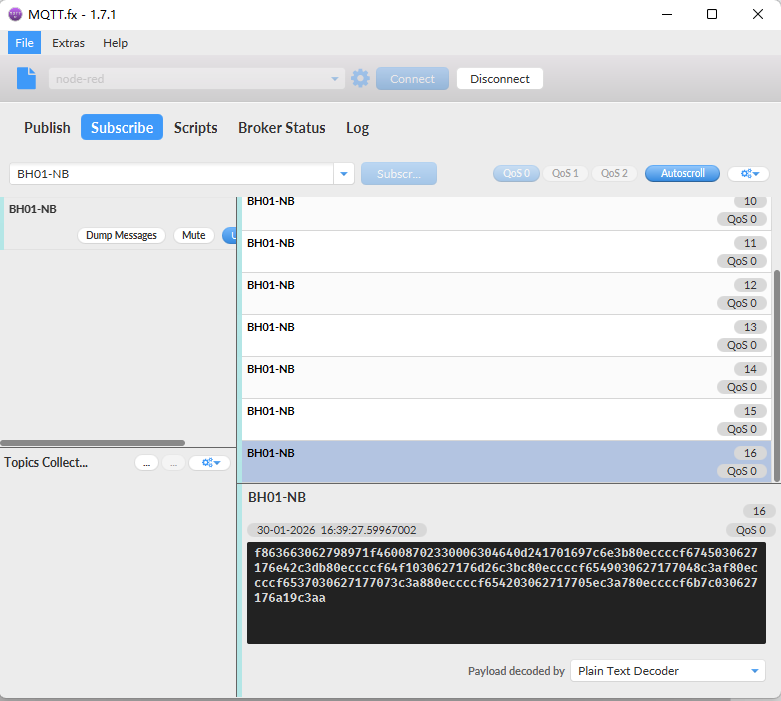Click BH01-NB title in message detail pane
Image resolution: width=781 pixels, height=701 pixels.
277,497
